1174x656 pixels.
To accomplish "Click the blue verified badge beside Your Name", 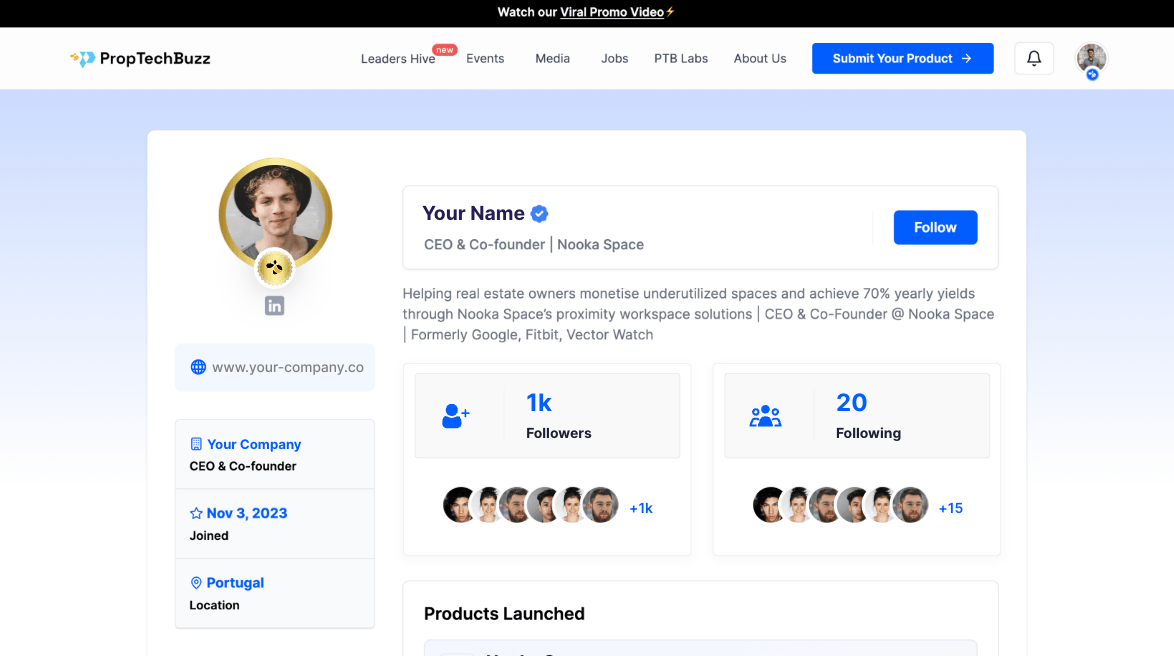I will tap(539, 213).
